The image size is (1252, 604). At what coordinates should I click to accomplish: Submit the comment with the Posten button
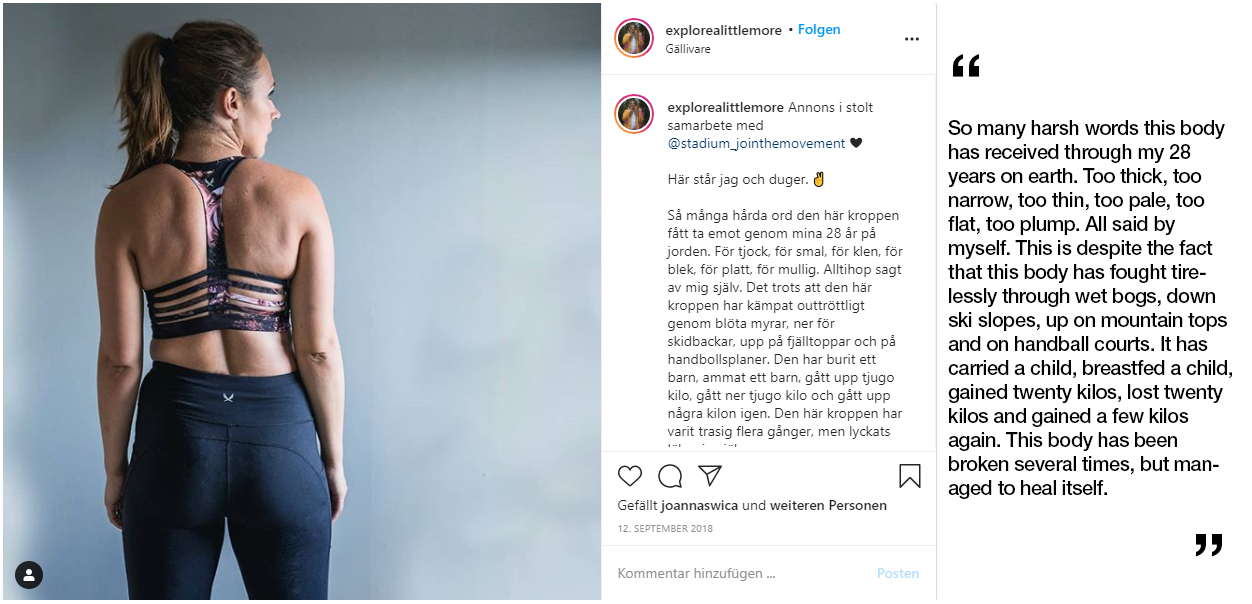898,573
